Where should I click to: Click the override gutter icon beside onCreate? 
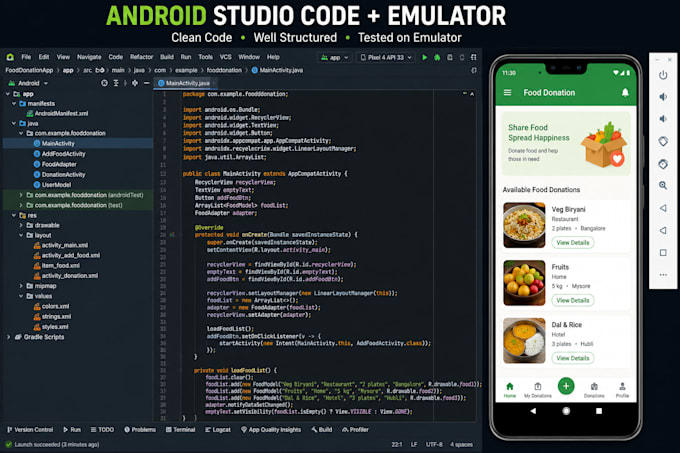(x=172, y=235)
